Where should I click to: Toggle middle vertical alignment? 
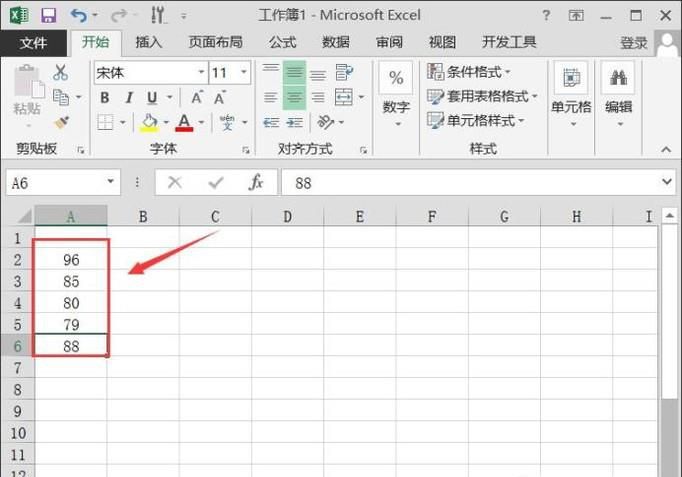pos(294,72)
